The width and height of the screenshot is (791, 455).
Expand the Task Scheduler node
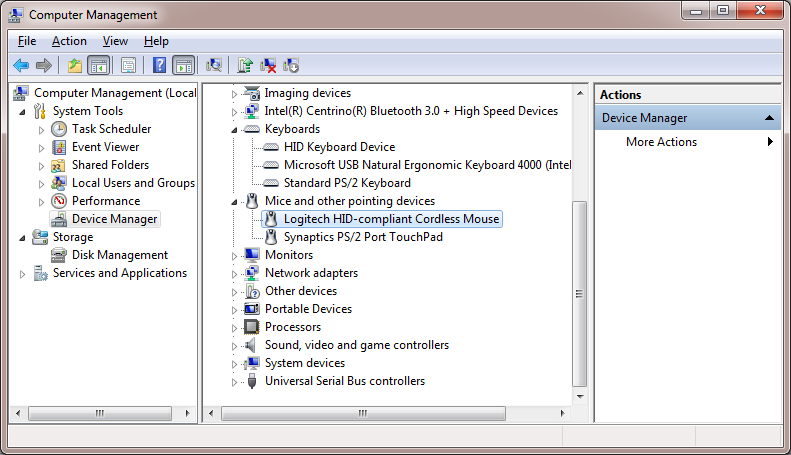point(41,130)
